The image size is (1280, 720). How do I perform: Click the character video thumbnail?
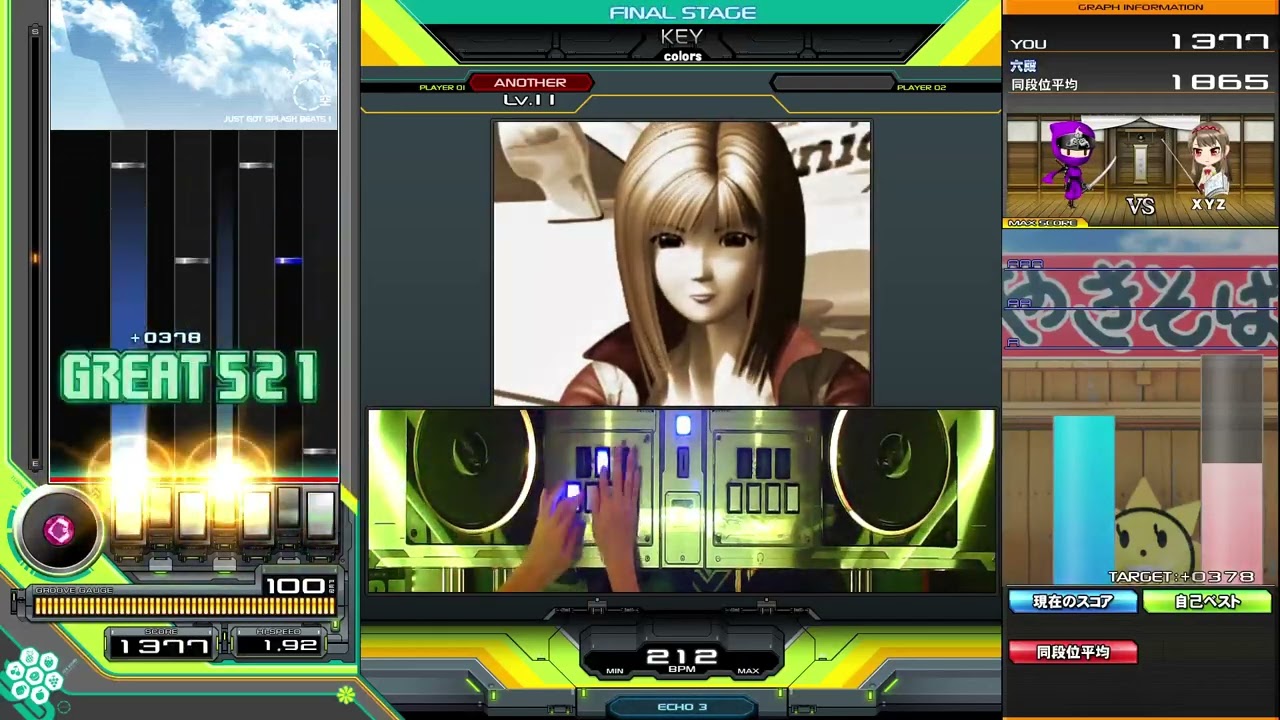pyautogui.click(x=682, y=264)
